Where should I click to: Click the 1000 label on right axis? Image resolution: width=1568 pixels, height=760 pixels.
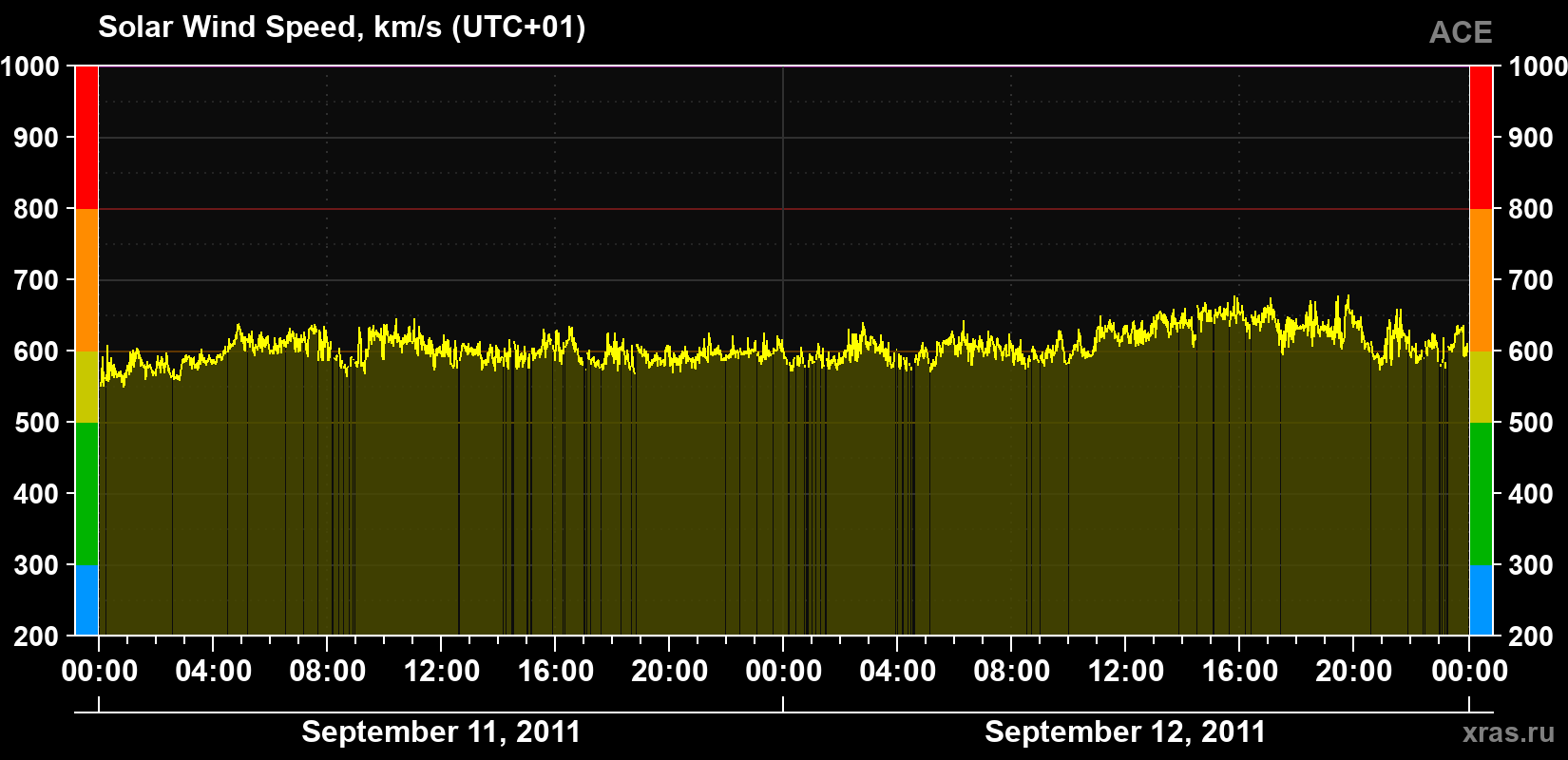pyautogui.click(x=1538, y=66)
